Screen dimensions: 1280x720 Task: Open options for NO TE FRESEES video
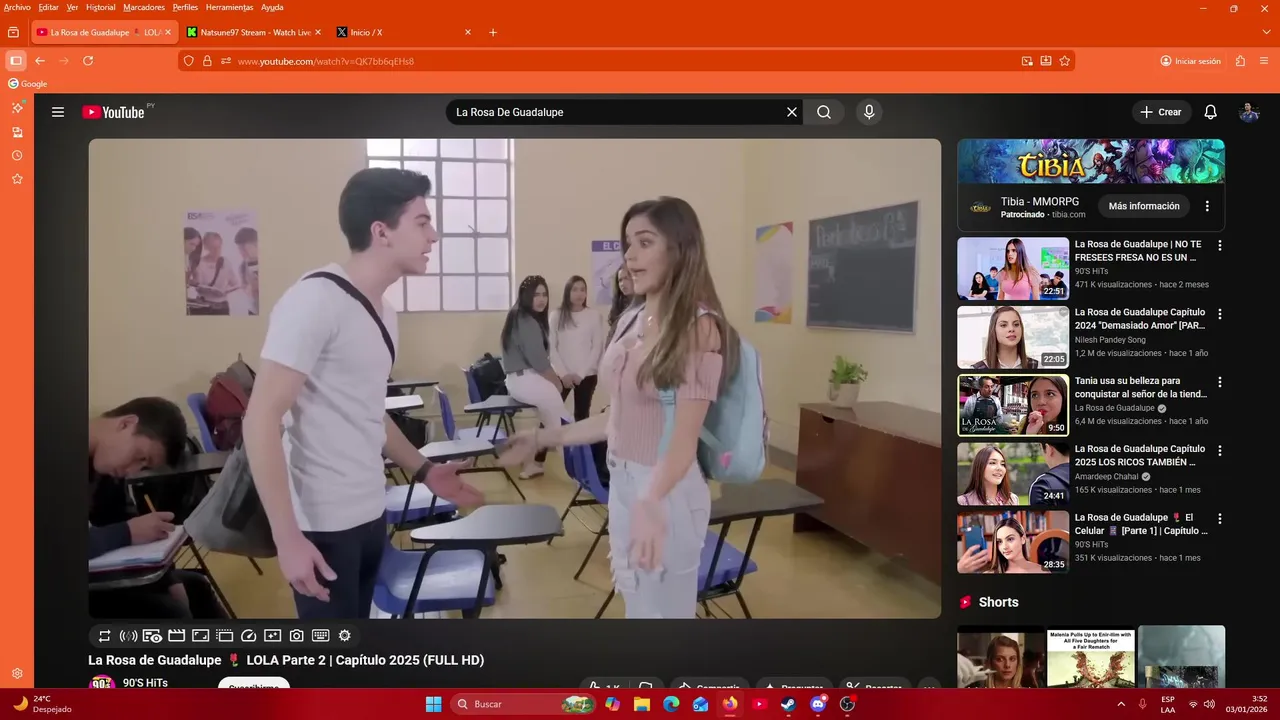pos(1219,245)
